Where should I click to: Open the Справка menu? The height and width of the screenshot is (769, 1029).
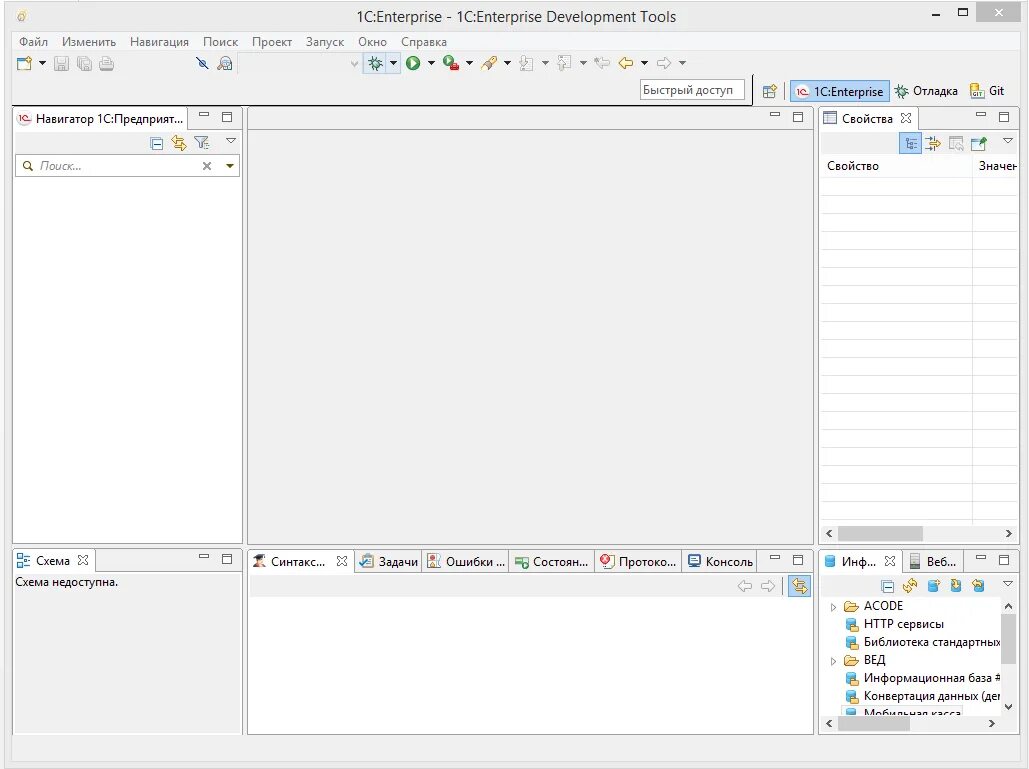click(424, 42)
